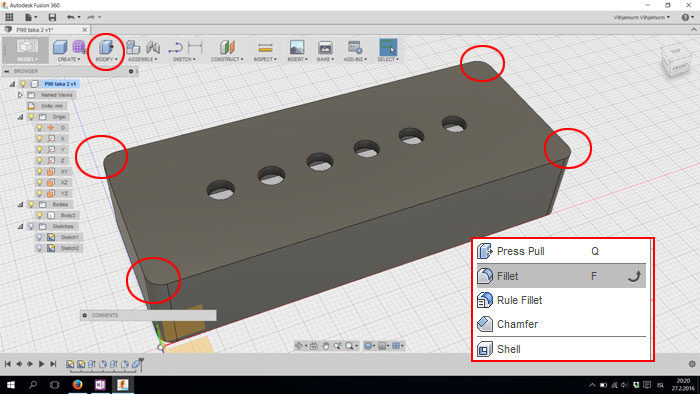The height and width of the screenshot is (394, 700).
Task: Toggle visibility bulb of Origin folder
Action: coord(31,117)
